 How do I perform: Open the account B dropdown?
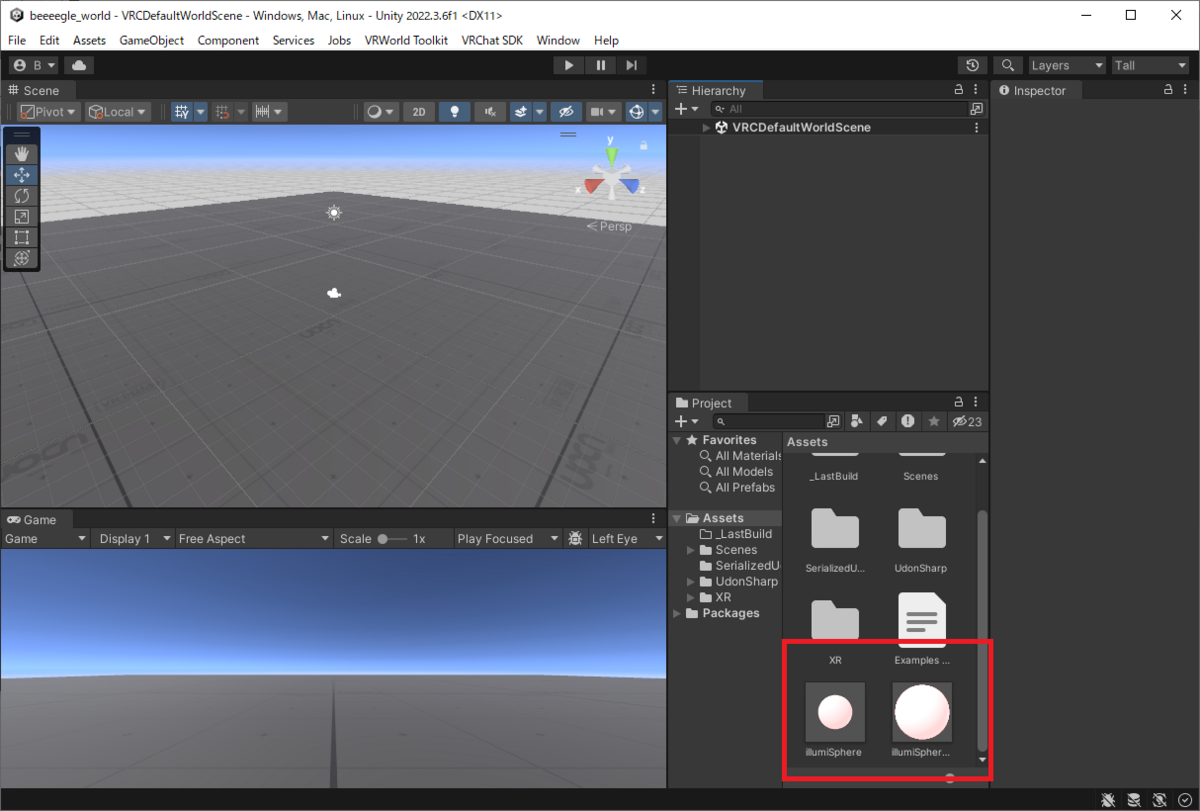coord(35,65)
